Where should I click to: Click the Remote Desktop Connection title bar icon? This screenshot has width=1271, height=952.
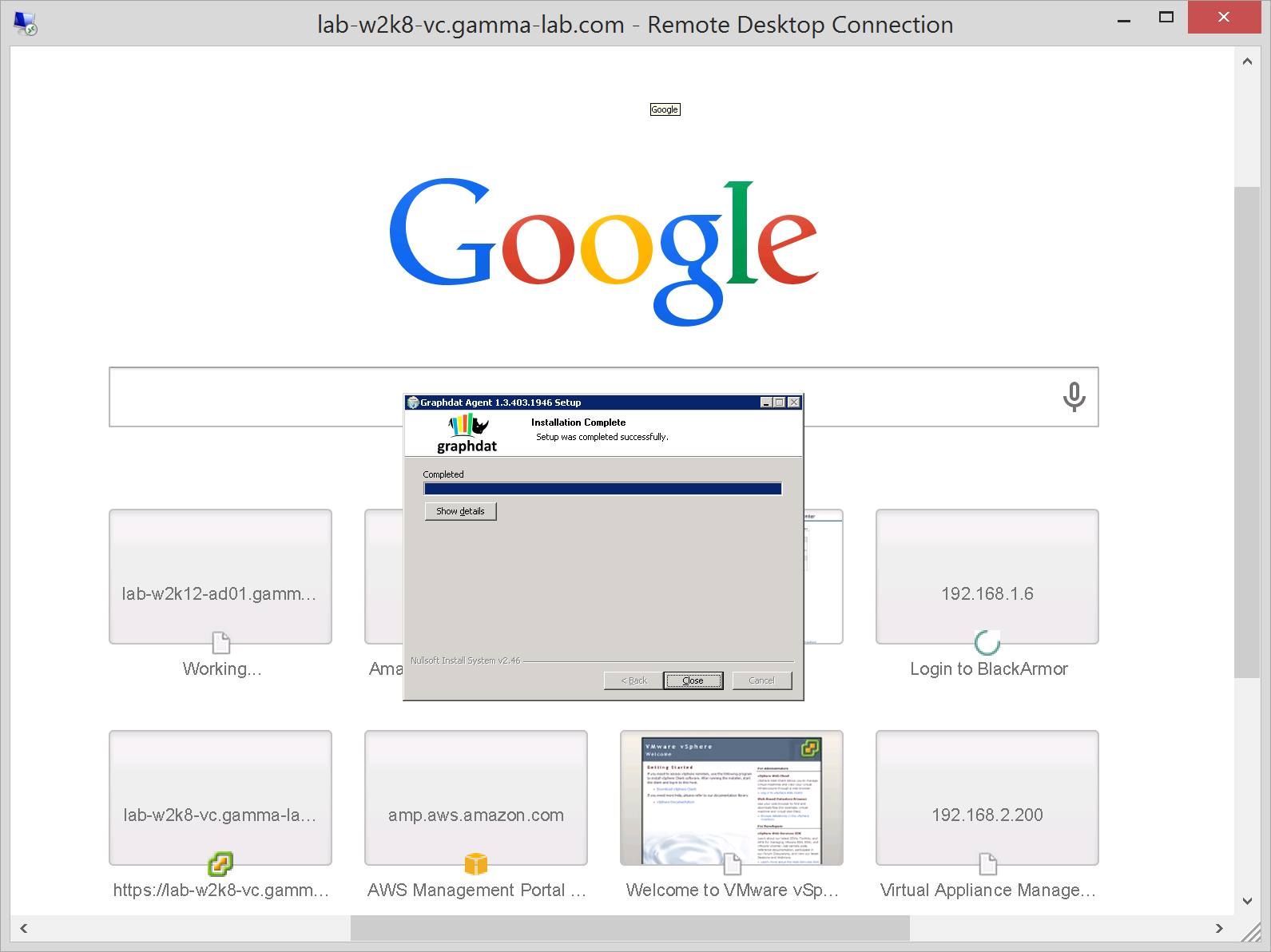(x=26, y=24)
